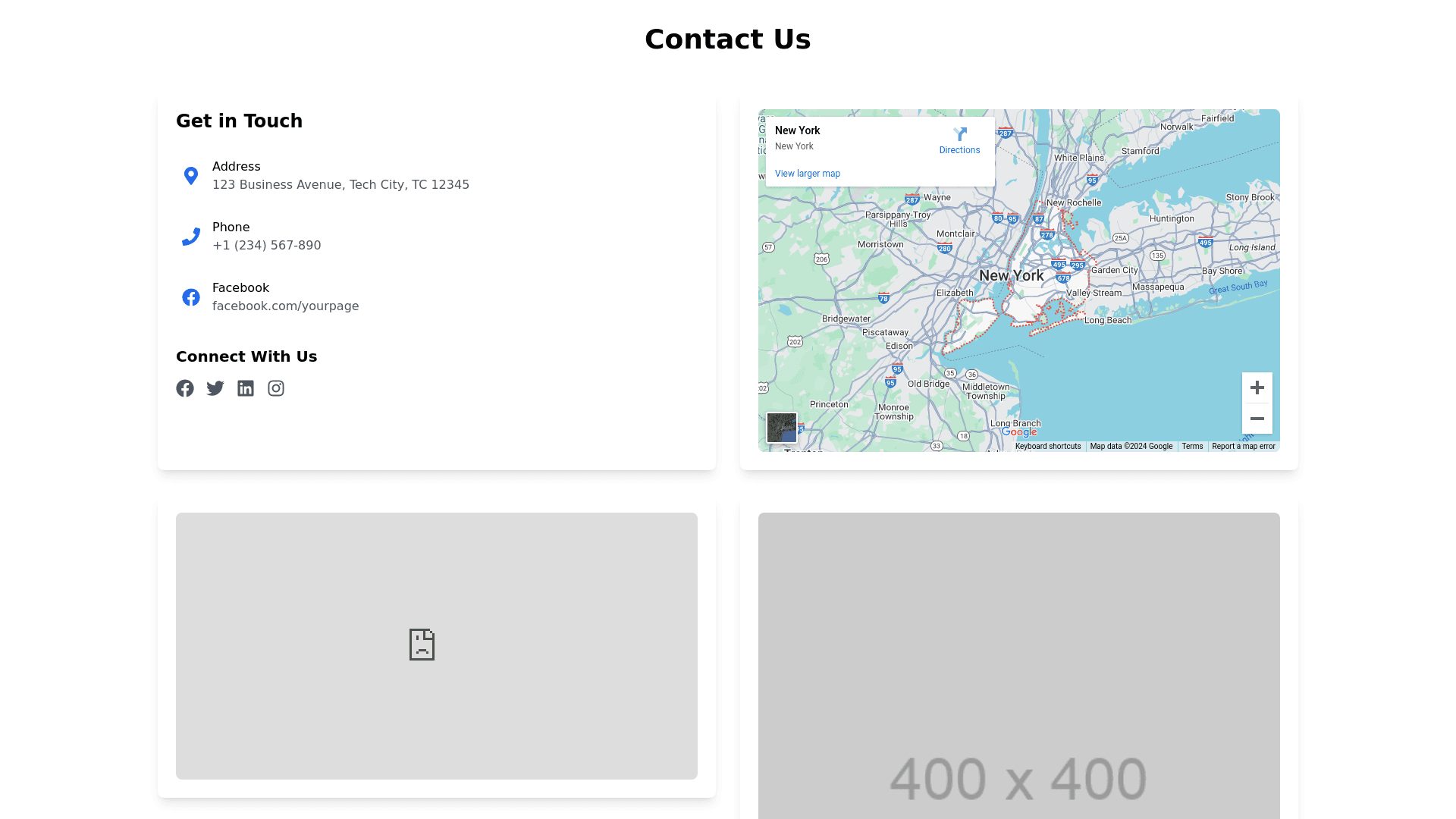Click View larger map link
1456x819 pixels.
[807, 174]
